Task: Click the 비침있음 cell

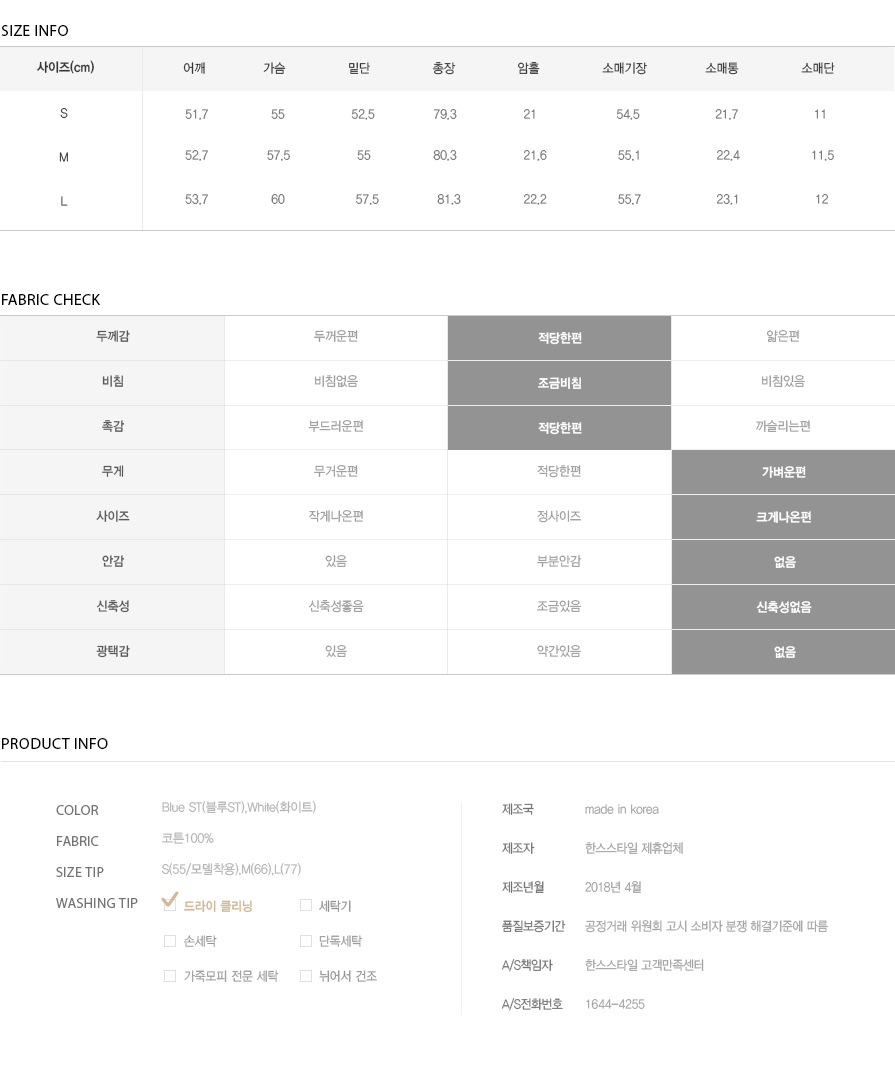Action: click(x=783, y=381)
